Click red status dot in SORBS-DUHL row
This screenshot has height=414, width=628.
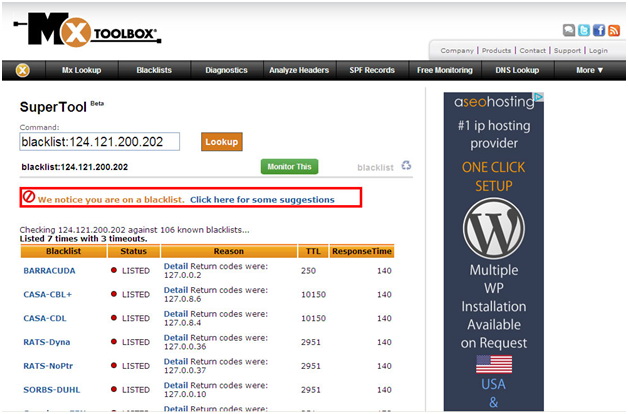pos(114,389)
